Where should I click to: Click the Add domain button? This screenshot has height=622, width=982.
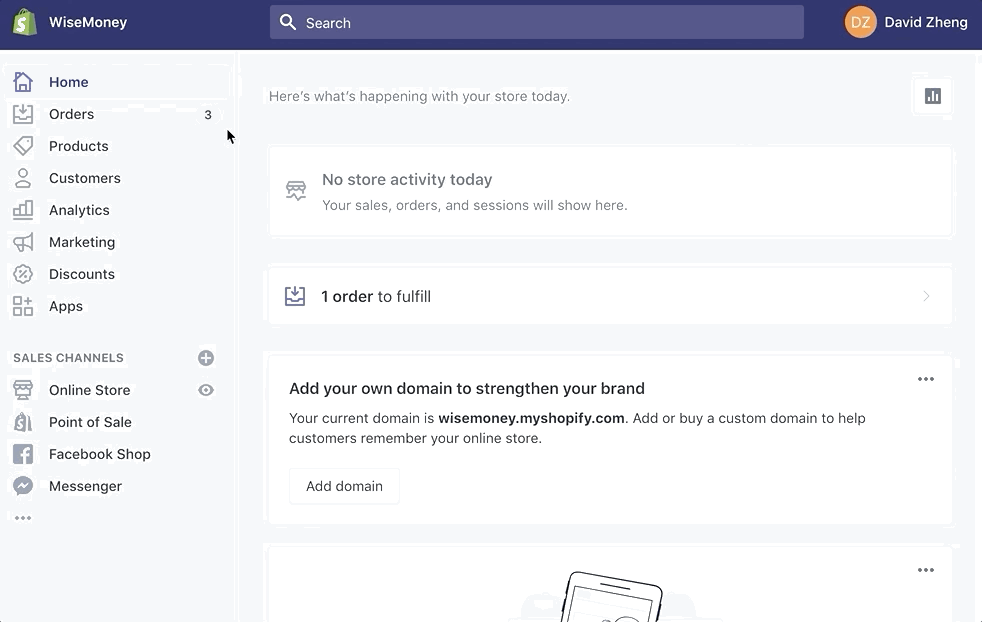344,486
